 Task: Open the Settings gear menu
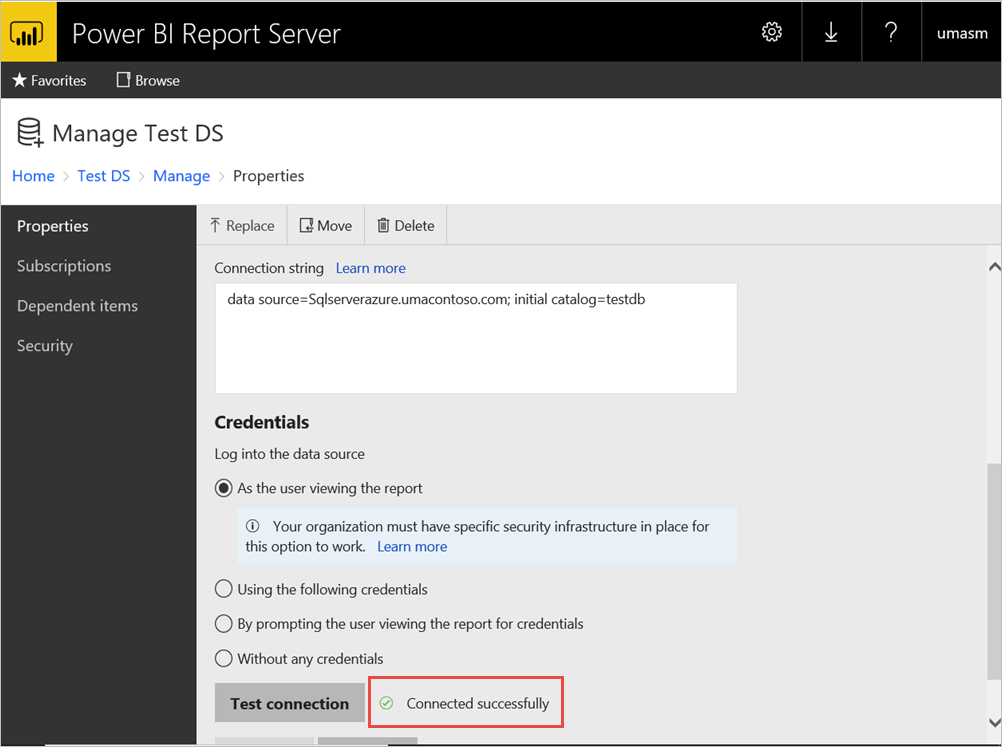pyautogui.click(x=771, y=31)
